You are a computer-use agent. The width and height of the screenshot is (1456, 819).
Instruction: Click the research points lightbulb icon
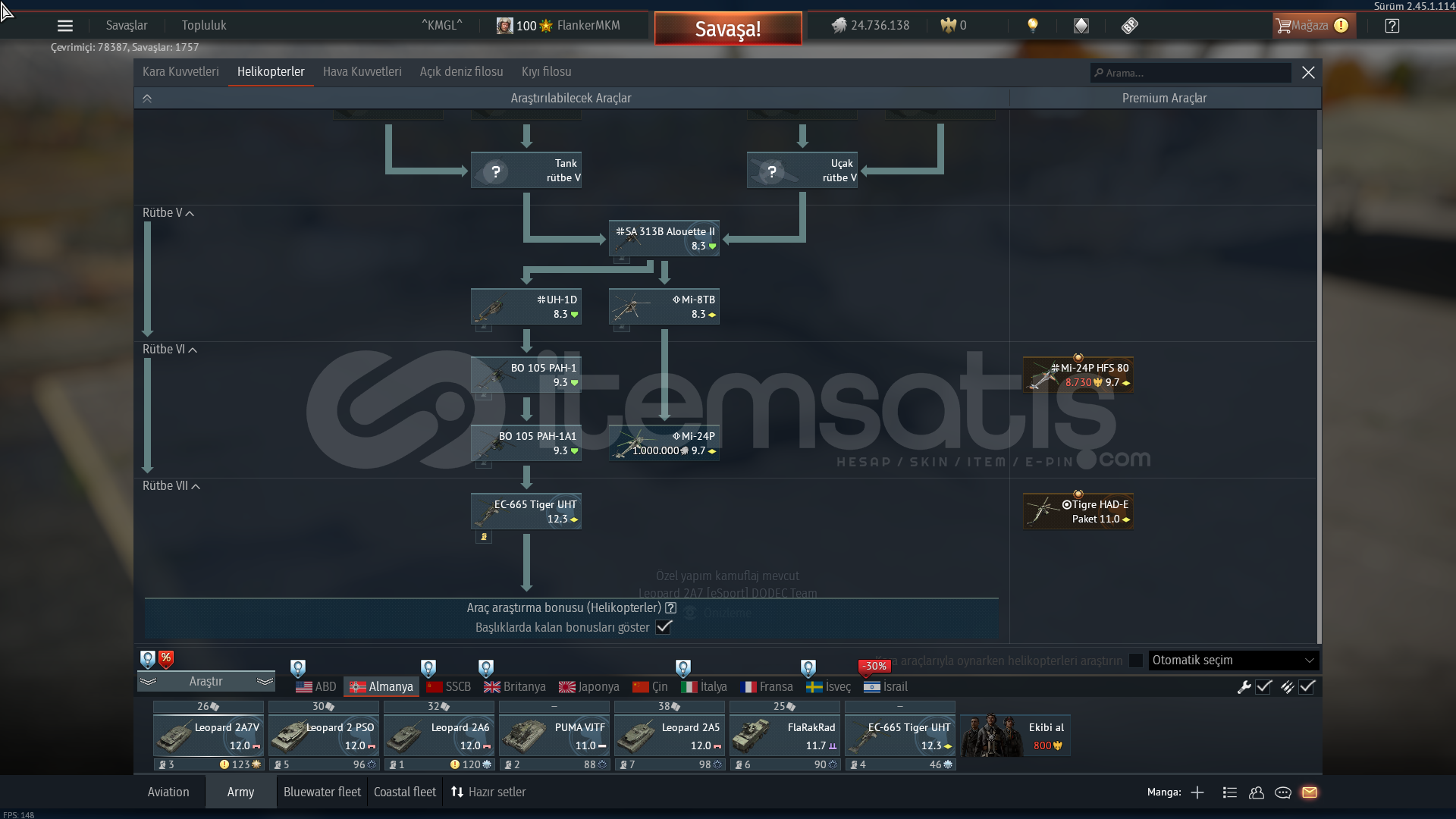click(1032, 26)
